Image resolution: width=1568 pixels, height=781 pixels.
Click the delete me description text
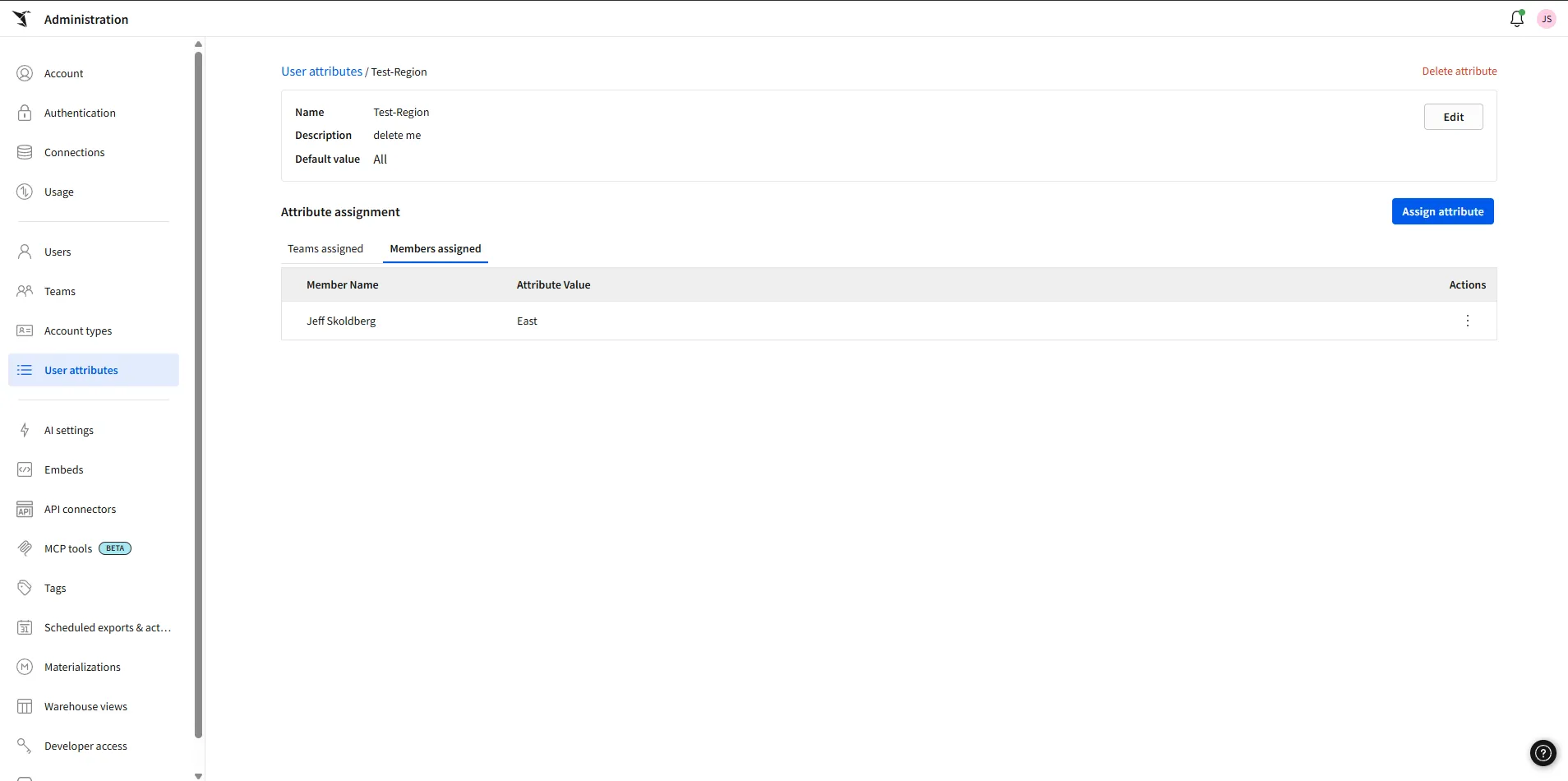397,135
